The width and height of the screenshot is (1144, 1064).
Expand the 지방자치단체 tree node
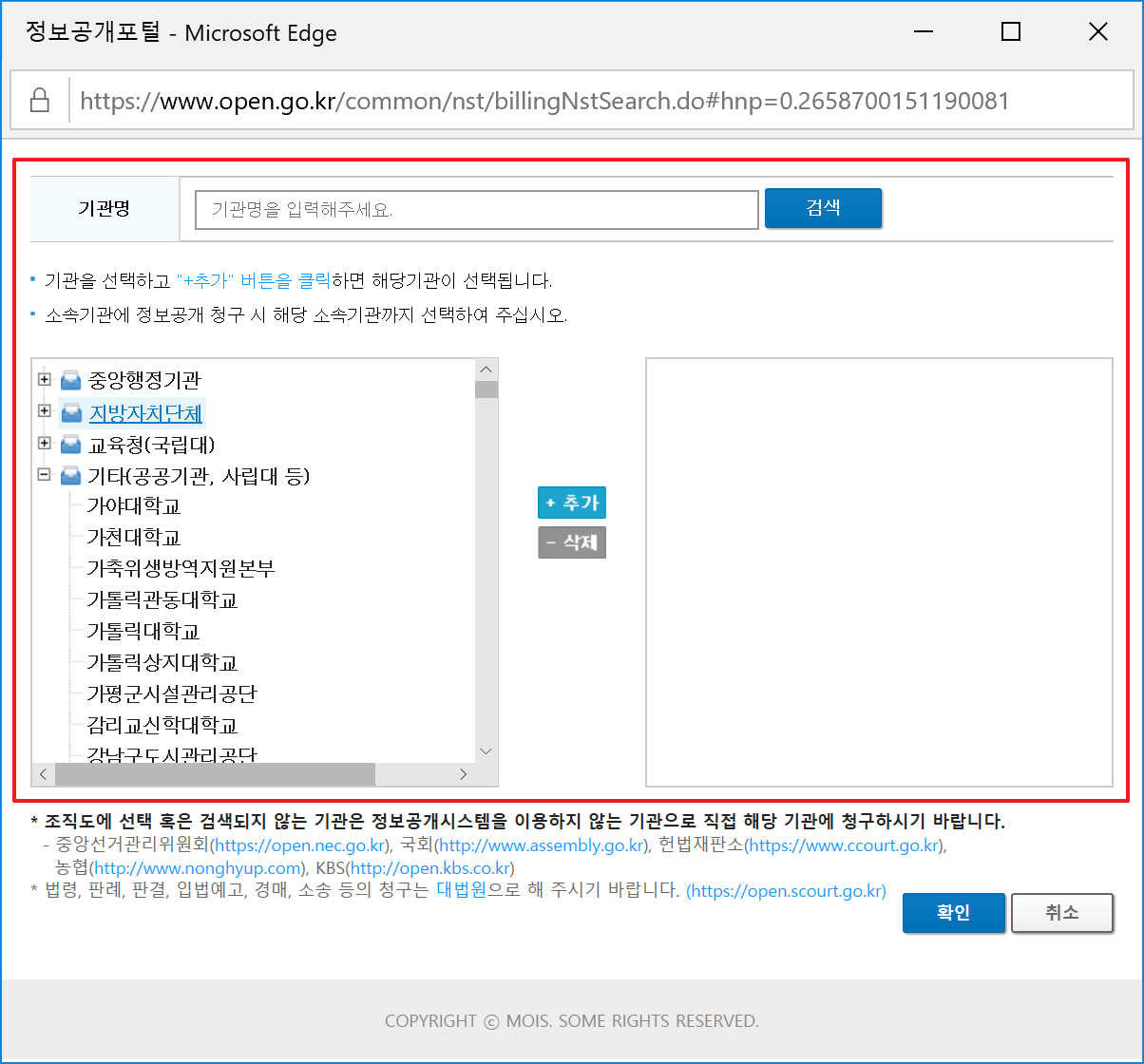44,411
